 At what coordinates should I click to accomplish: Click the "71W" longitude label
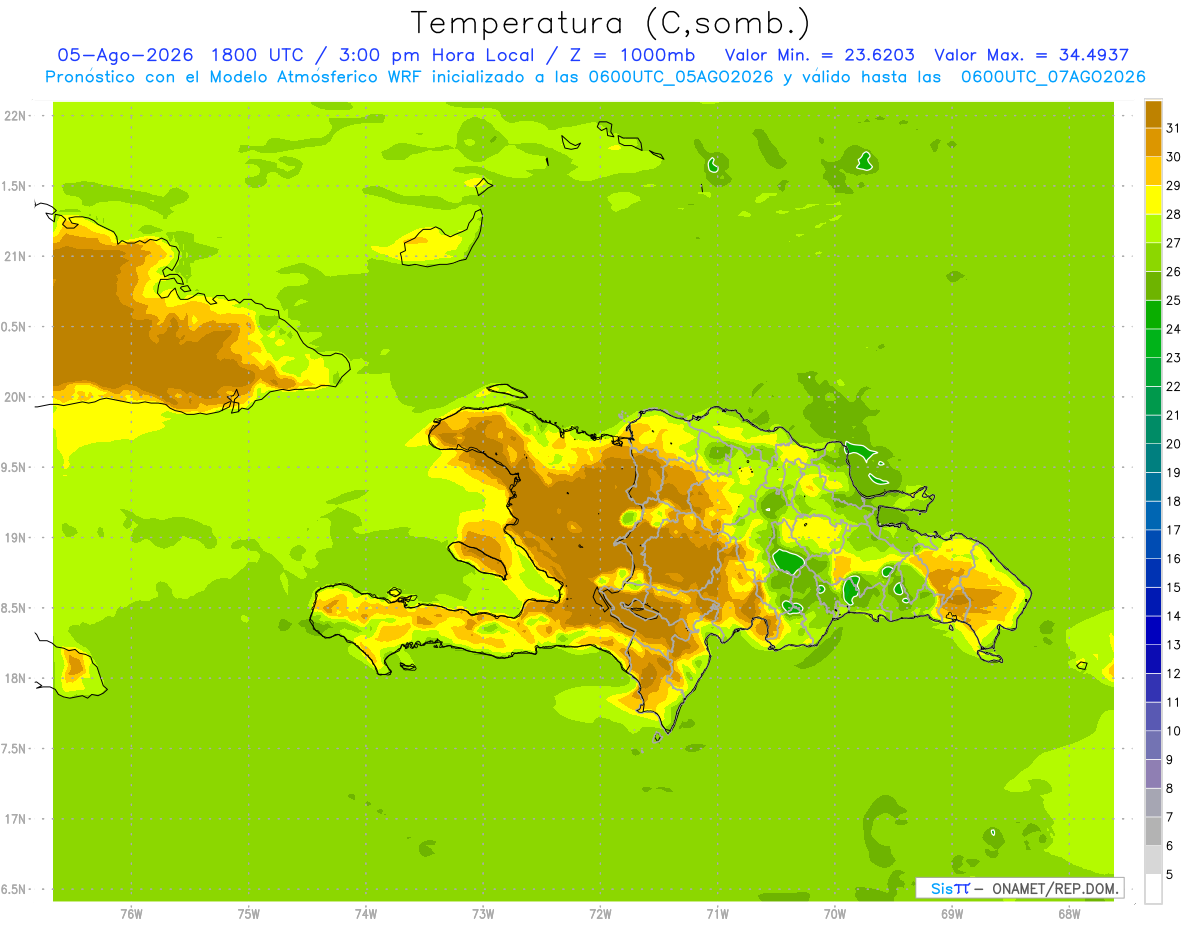pos(717,913)
